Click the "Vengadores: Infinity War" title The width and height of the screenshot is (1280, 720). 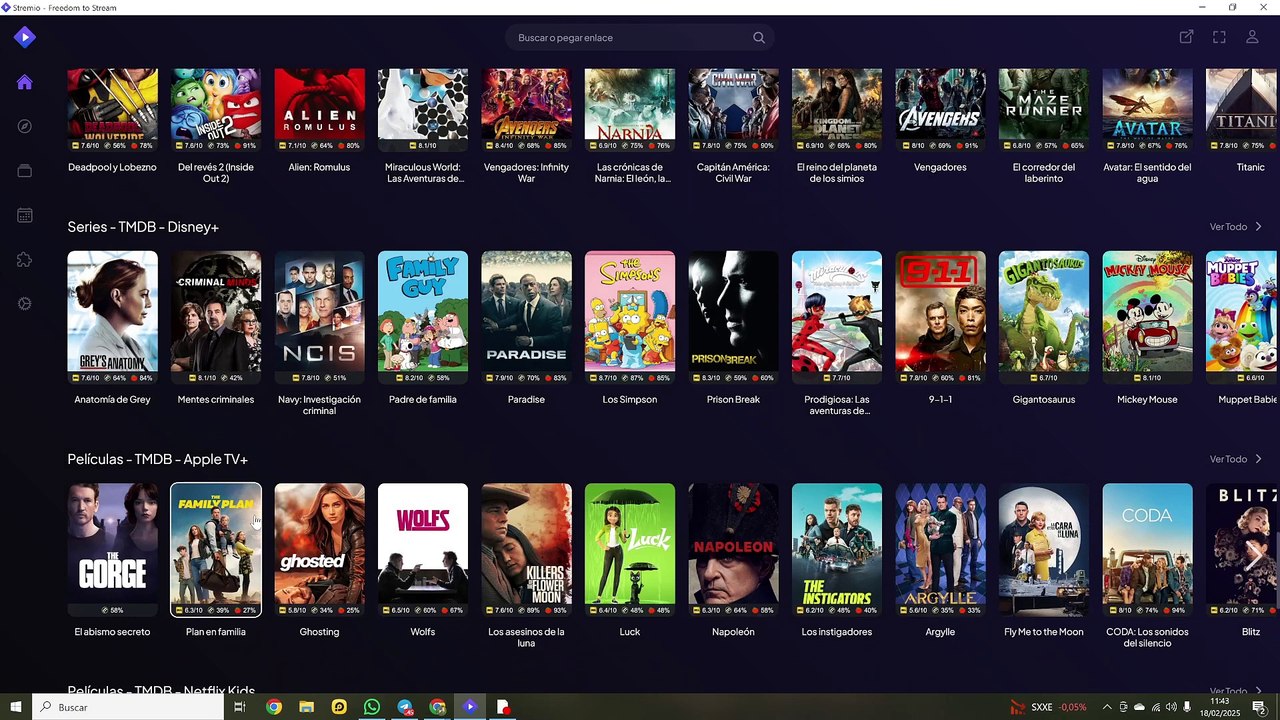[526, 173]
